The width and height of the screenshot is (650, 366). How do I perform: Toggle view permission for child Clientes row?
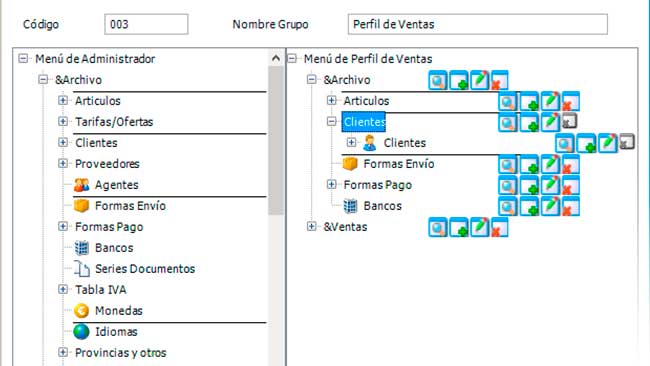pos(565,143)
